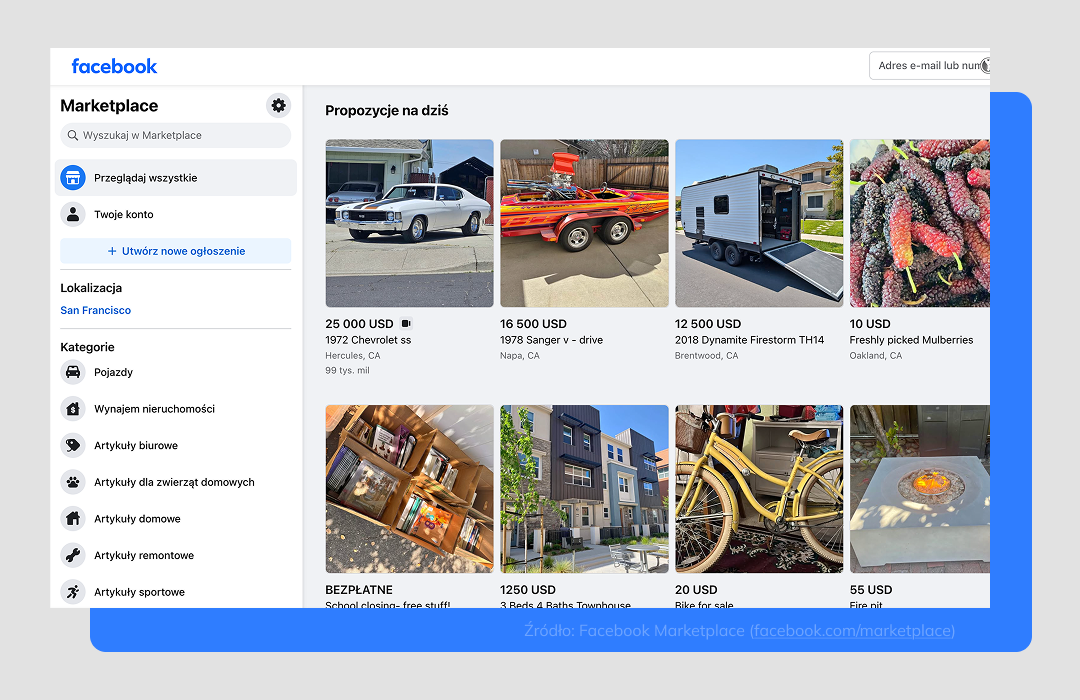This screenshot has width=1080, height=700.
Task: Click the 1250 USD price
Action: click(528, 590)
